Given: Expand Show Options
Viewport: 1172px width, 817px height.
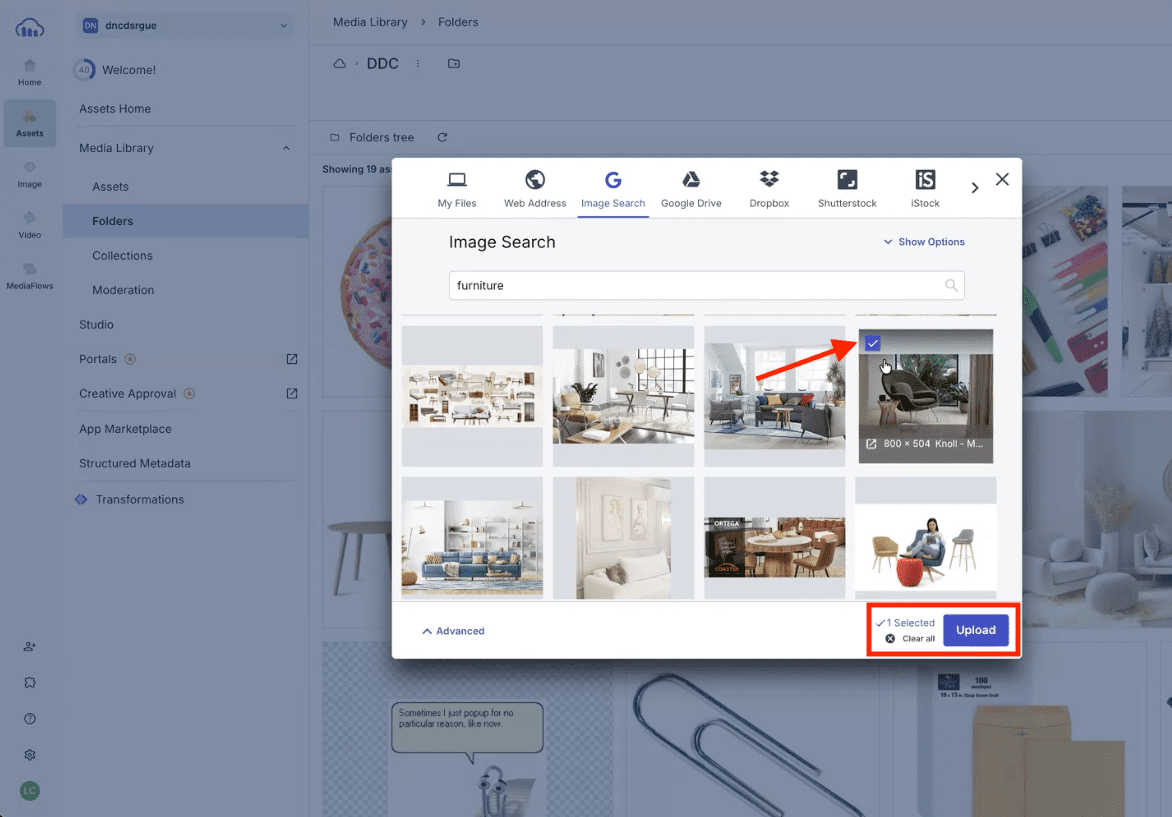Looking at the screenshot, I should coord(924,242).
